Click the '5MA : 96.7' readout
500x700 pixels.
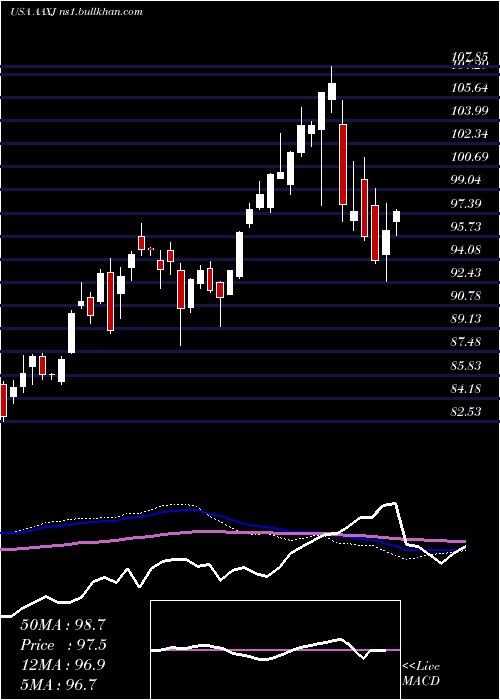[x=58, y=684]
